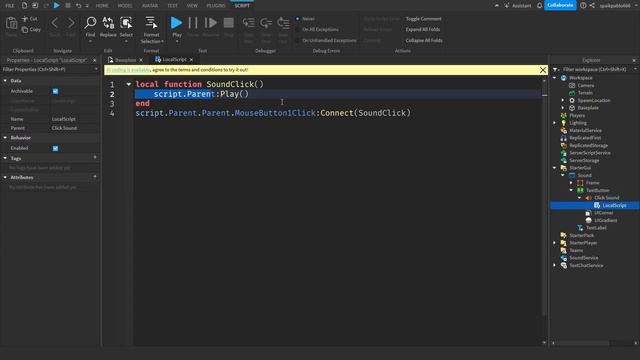Focus the Filter workspace search field
The height and width of the screenshot is (360, 640).
(596, 69)
